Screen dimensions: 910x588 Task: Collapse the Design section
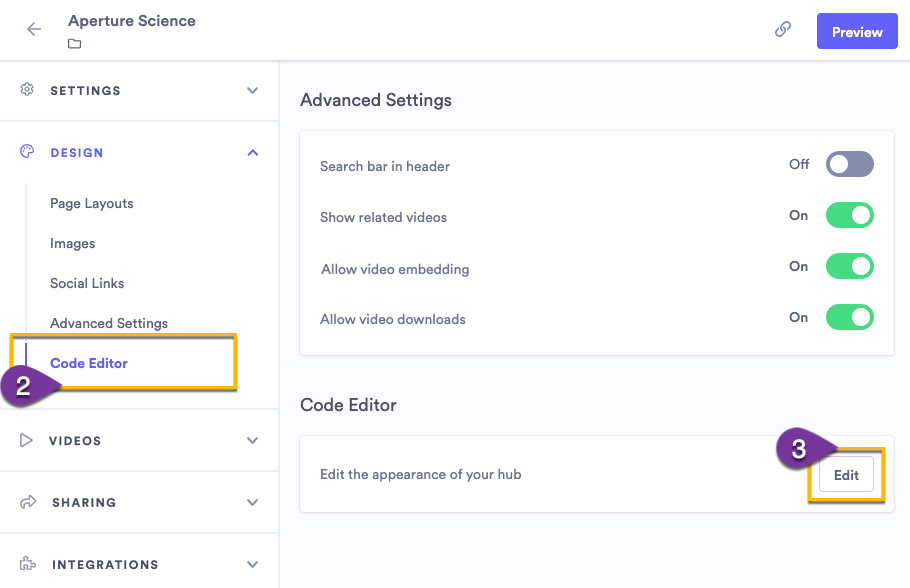click(252, 152)
